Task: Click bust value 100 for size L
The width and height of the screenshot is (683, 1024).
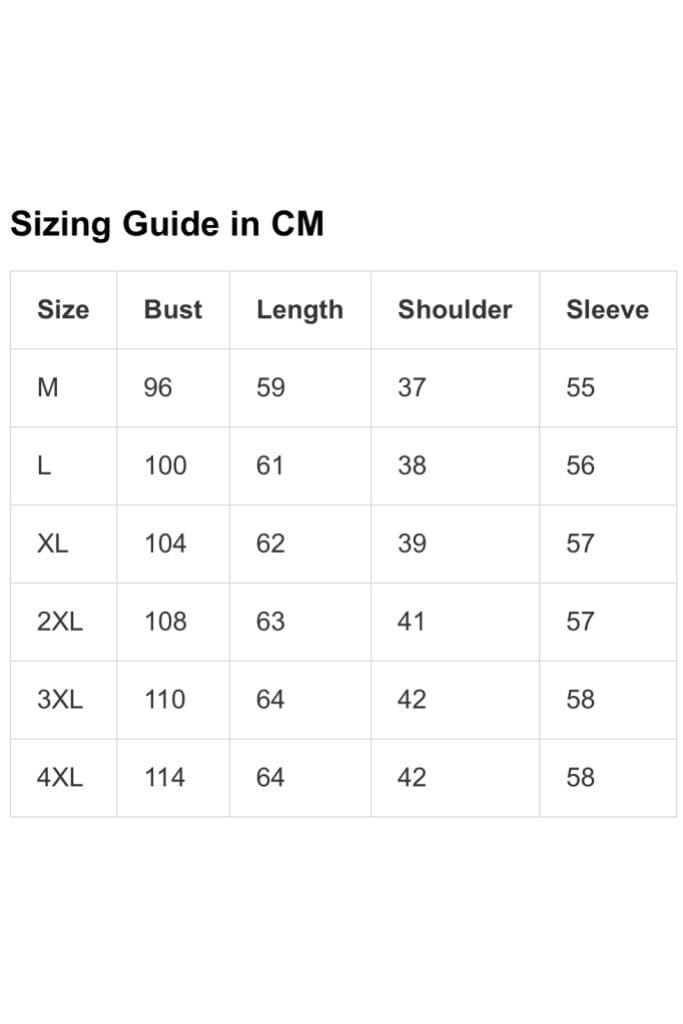Action: [165, 466]
